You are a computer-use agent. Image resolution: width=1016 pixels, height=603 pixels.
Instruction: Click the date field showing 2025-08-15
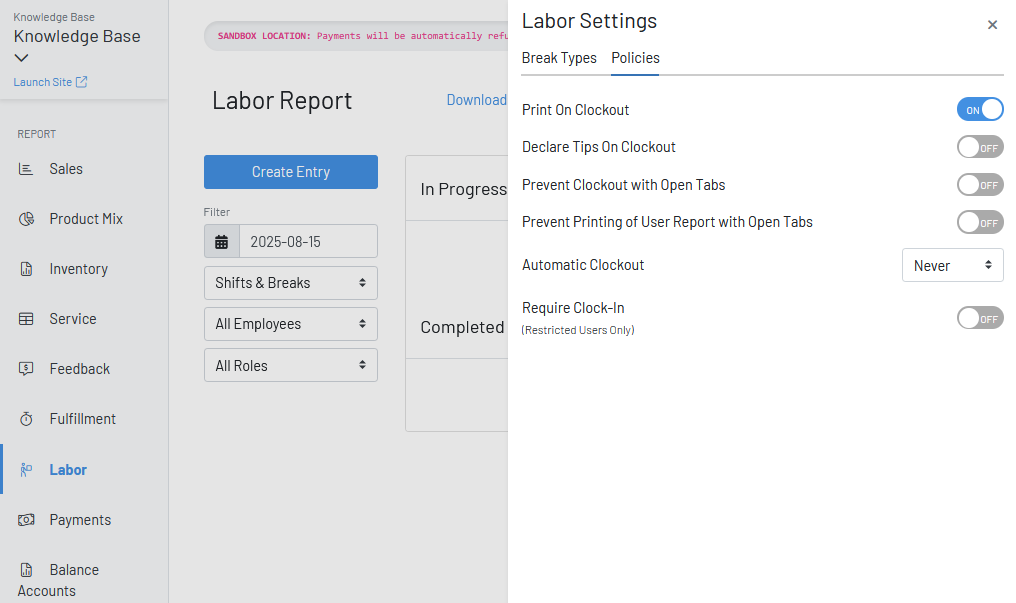(x=307, y=242)
